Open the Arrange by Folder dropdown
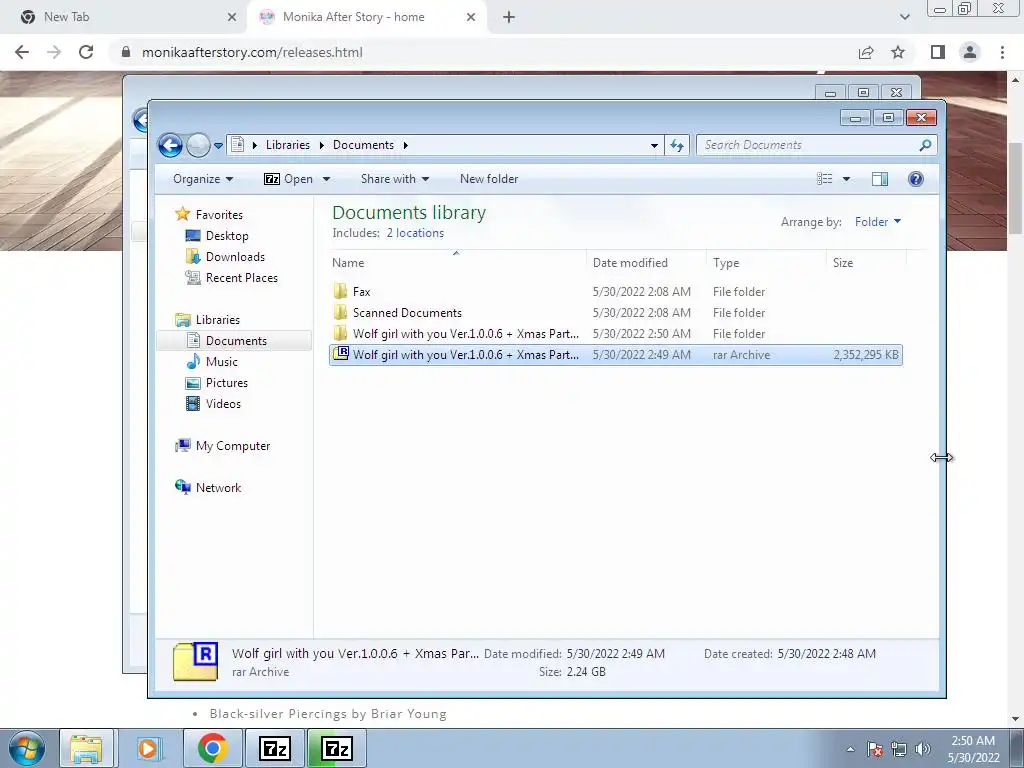Viewport: 1024px width, 768px height. tap(878, 222)
